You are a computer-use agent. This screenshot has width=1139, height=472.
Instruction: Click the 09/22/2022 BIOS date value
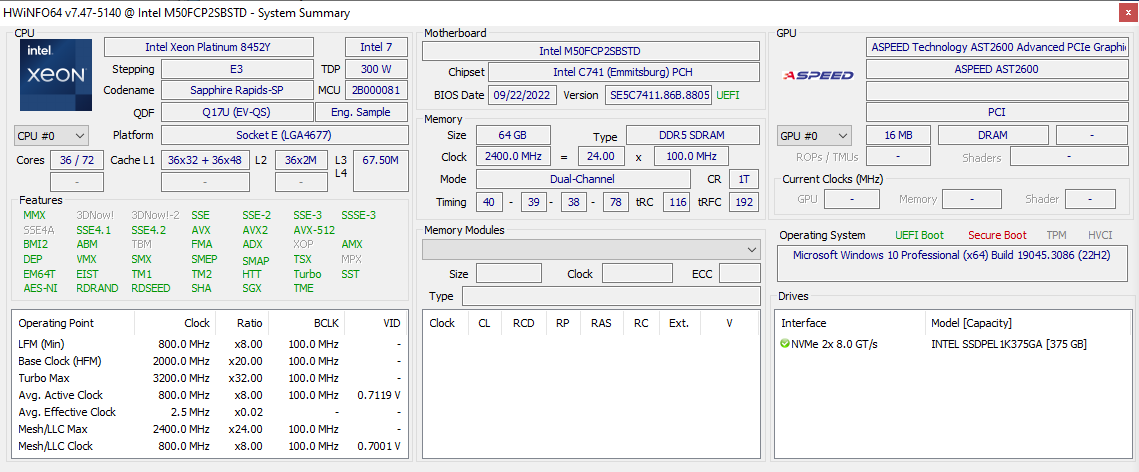(x=523, y=95)
